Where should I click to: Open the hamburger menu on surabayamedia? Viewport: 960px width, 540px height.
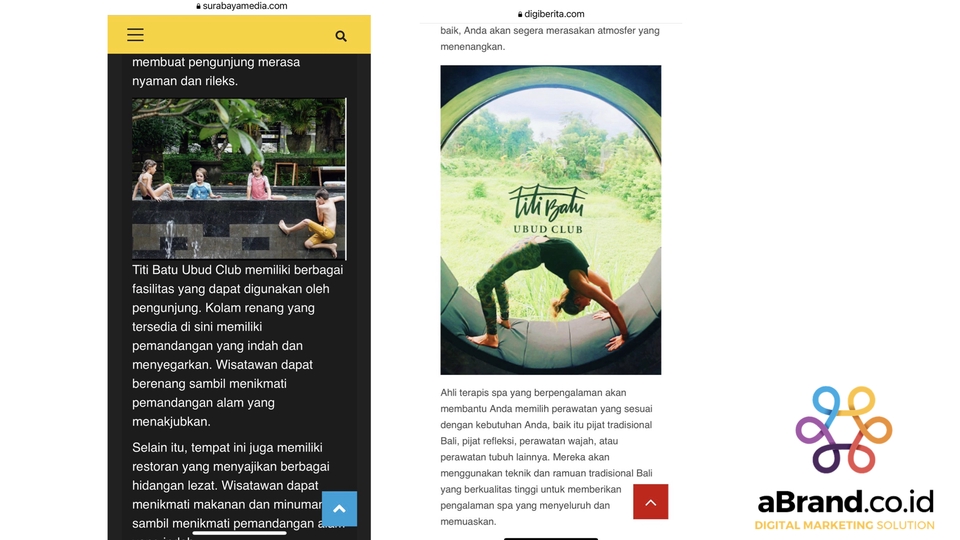pos(135,35)
